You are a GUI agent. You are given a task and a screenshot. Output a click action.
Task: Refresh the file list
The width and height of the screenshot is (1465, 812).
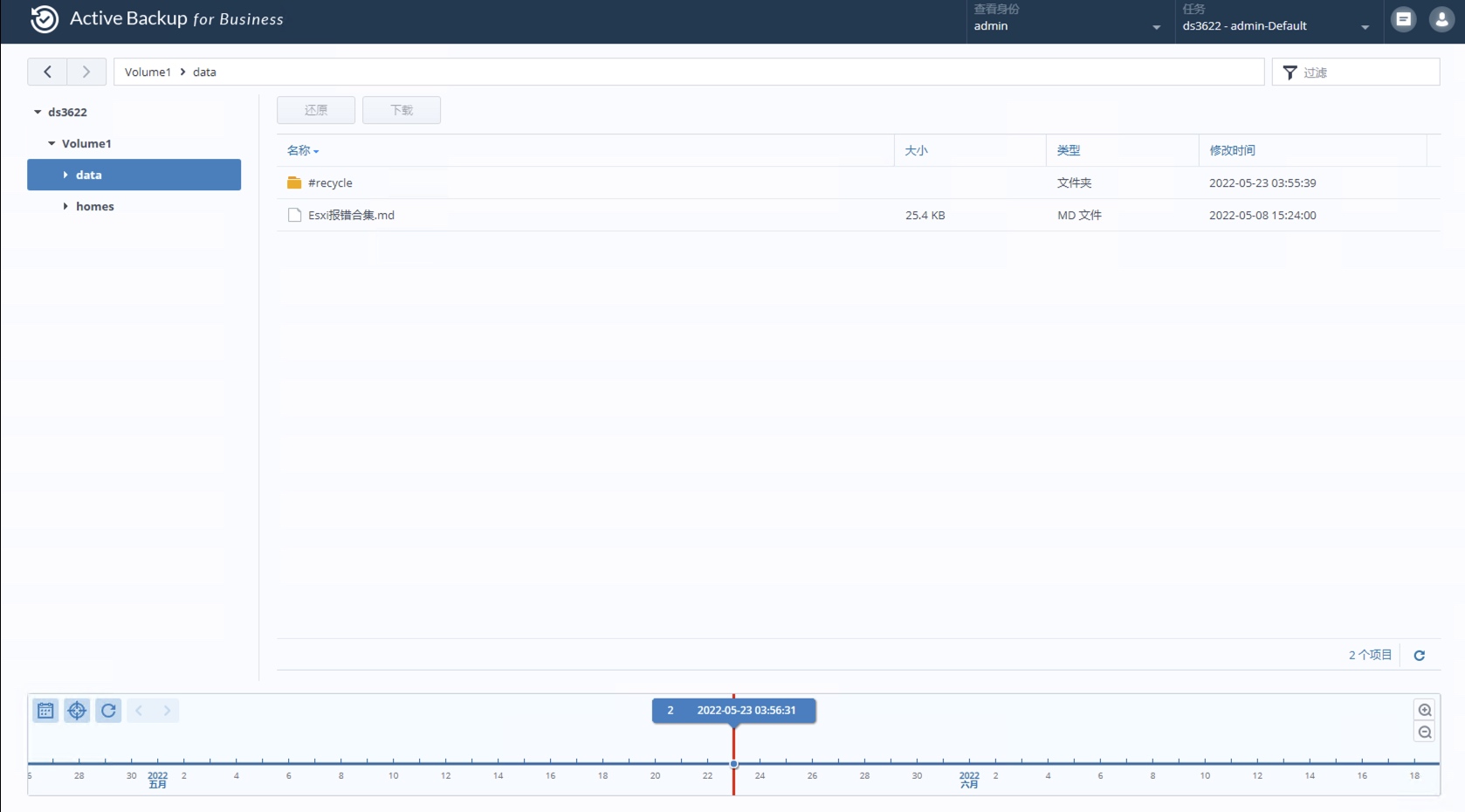(x=1420, y=655)
